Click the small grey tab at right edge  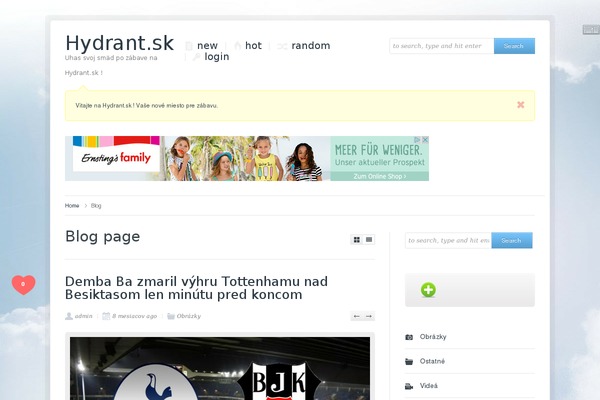[x=591, y=29]
